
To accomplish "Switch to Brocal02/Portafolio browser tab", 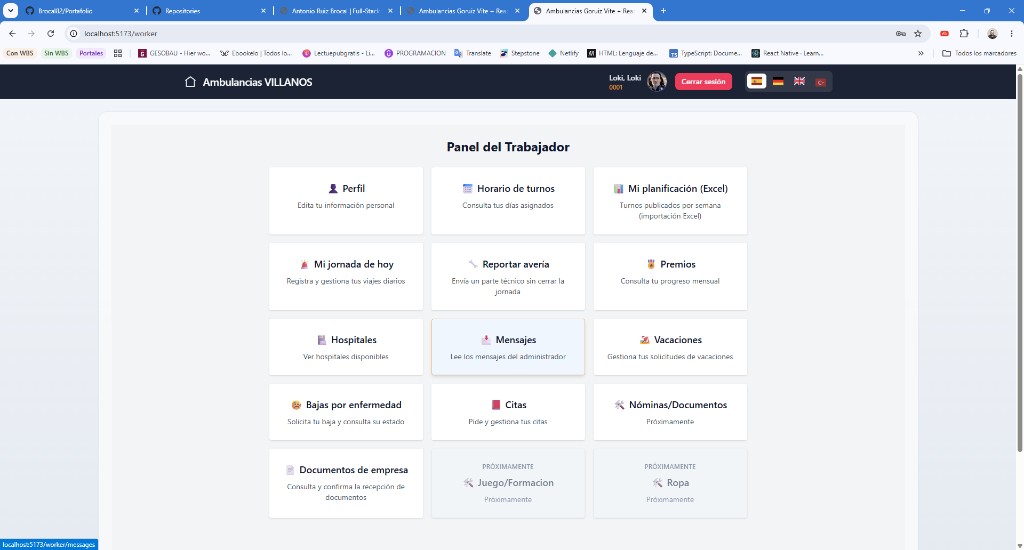I will click(81, 11).
